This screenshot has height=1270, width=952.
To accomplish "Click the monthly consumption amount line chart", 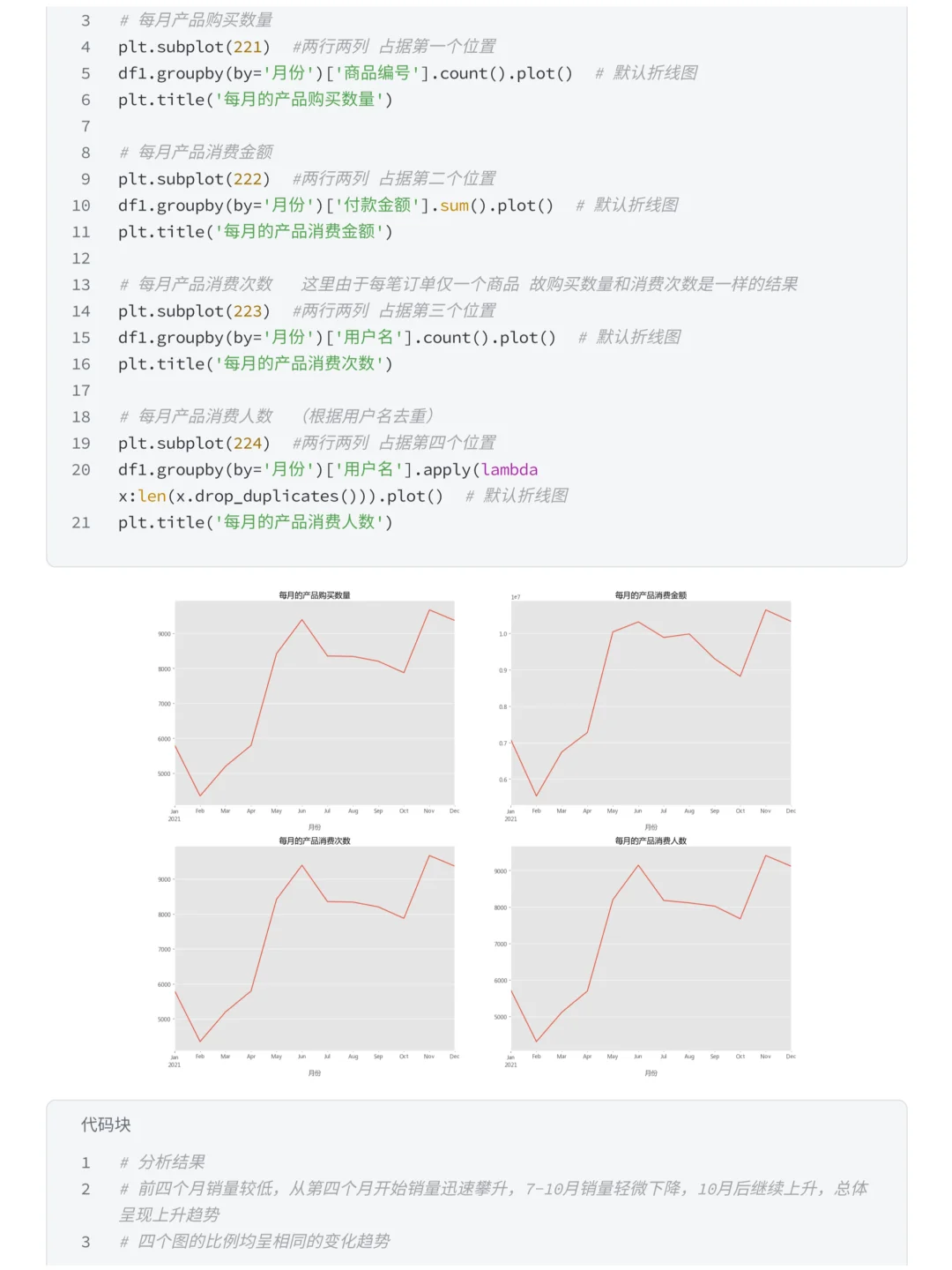I will (651, 702).
